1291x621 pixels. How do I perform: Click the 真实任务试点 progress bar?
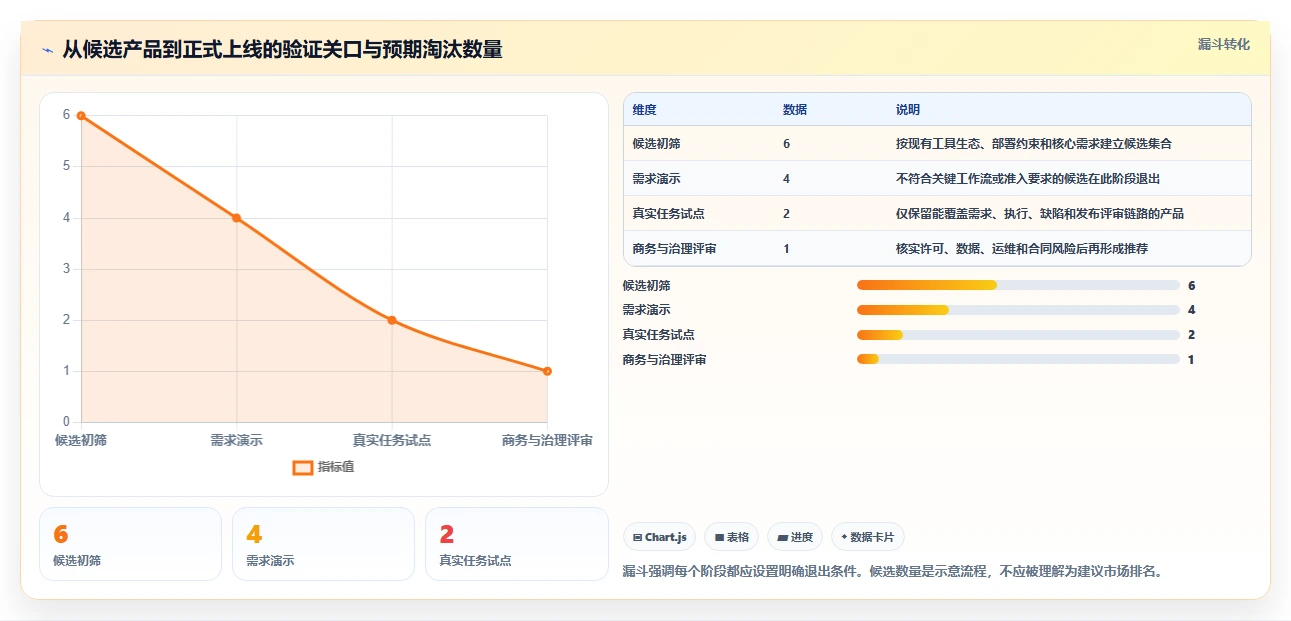coord(1018,335)
